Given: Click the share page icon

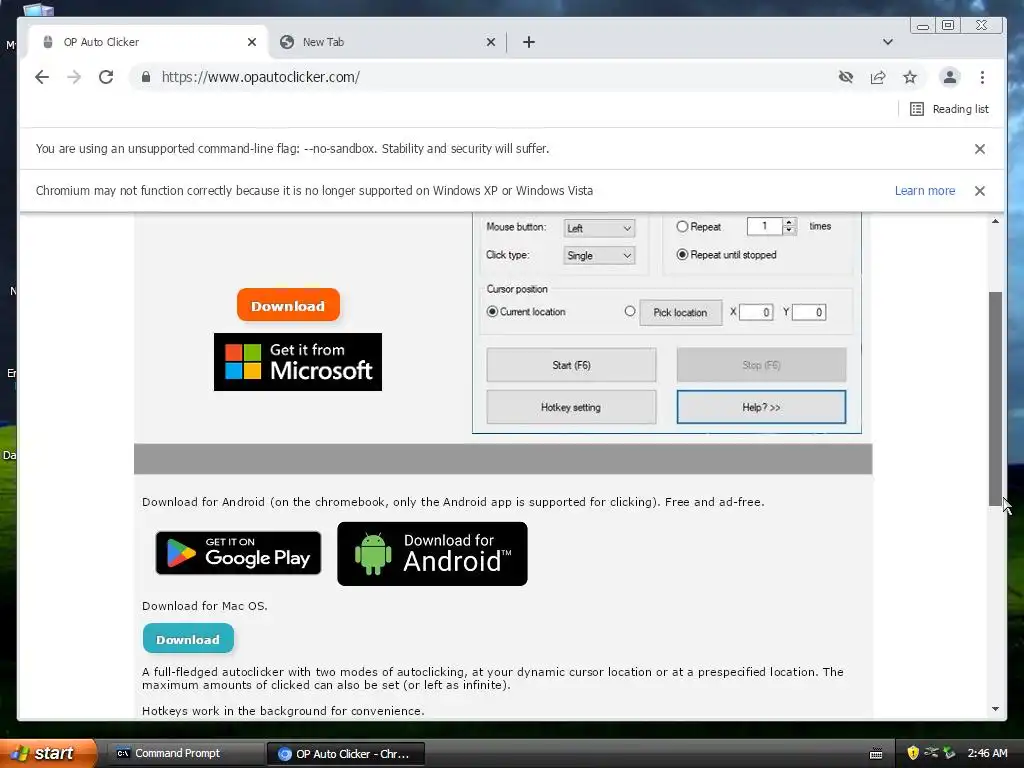Looking at the screenshot, I should (x=878, y=77).
